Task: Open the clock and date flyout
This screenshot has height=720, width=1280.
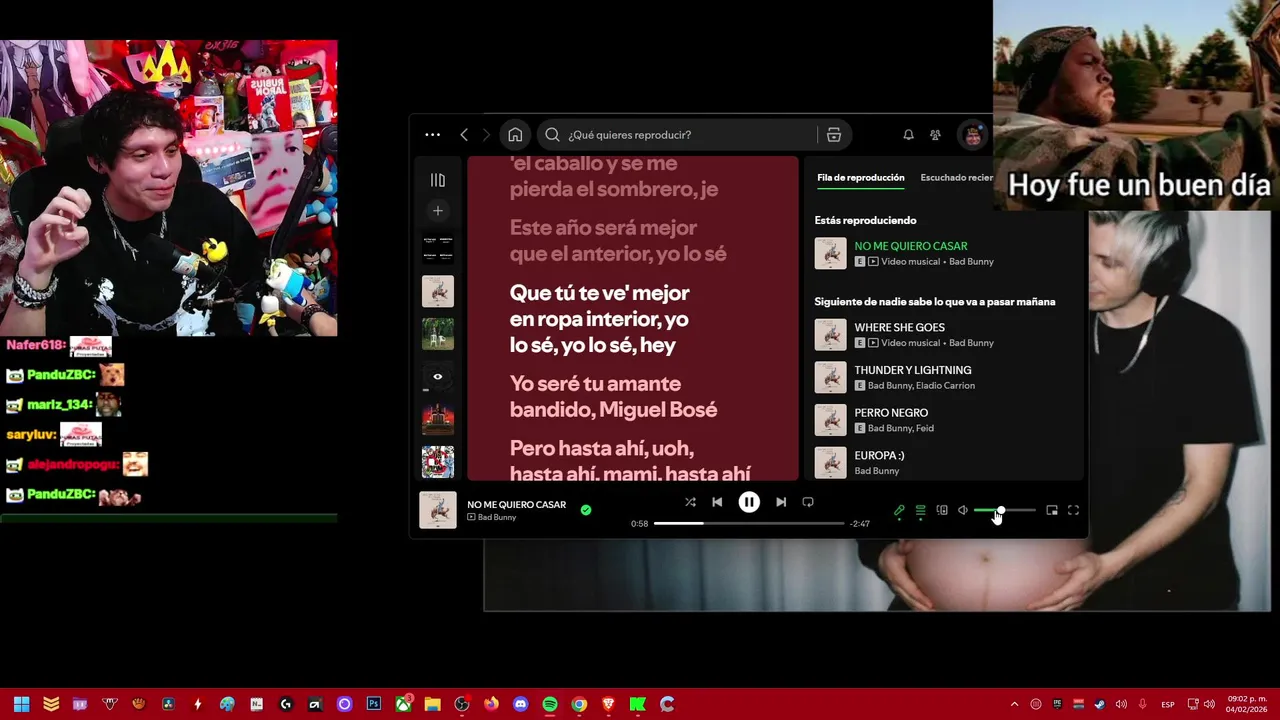Action: (x=1247, y=704)
